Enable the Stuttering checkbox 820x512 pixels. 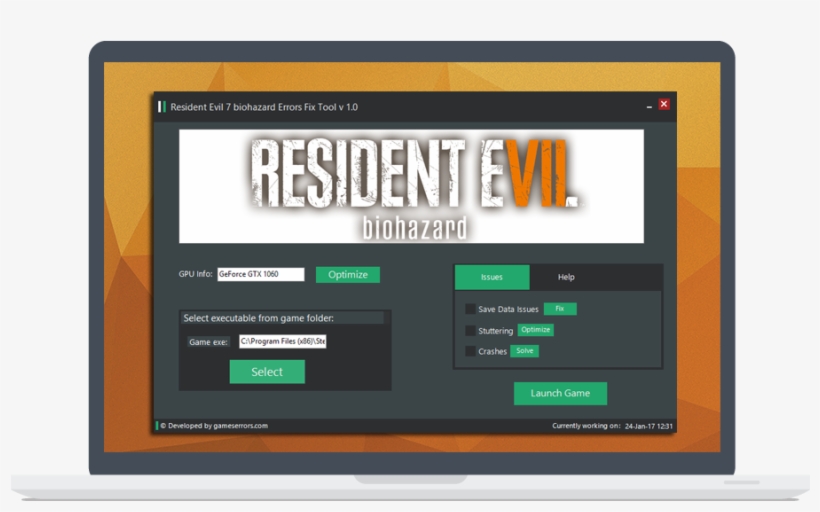(x=470, y=331)
